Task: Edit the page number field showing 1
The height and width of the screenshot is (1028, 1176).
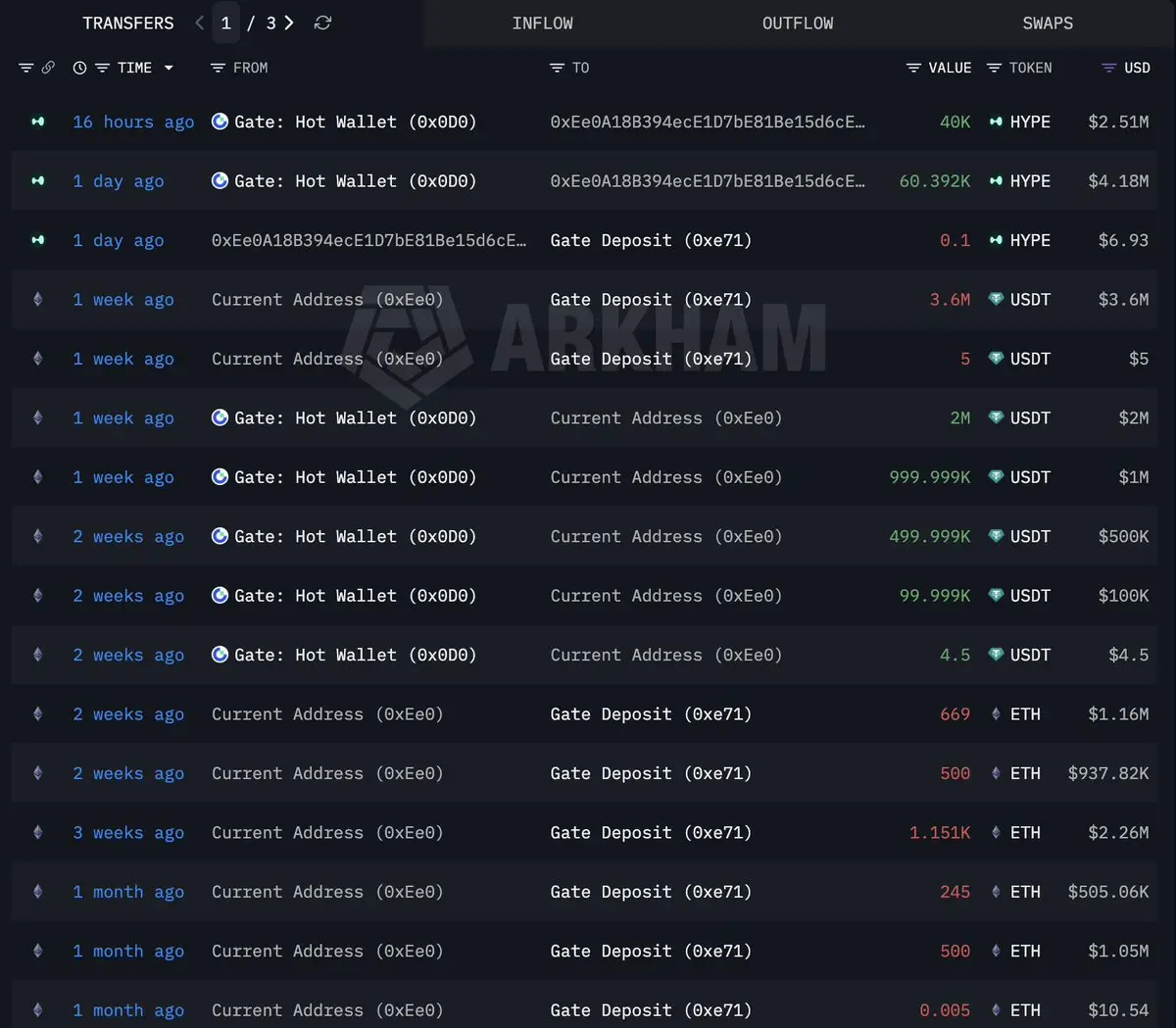Action: [x=225, y=23]
